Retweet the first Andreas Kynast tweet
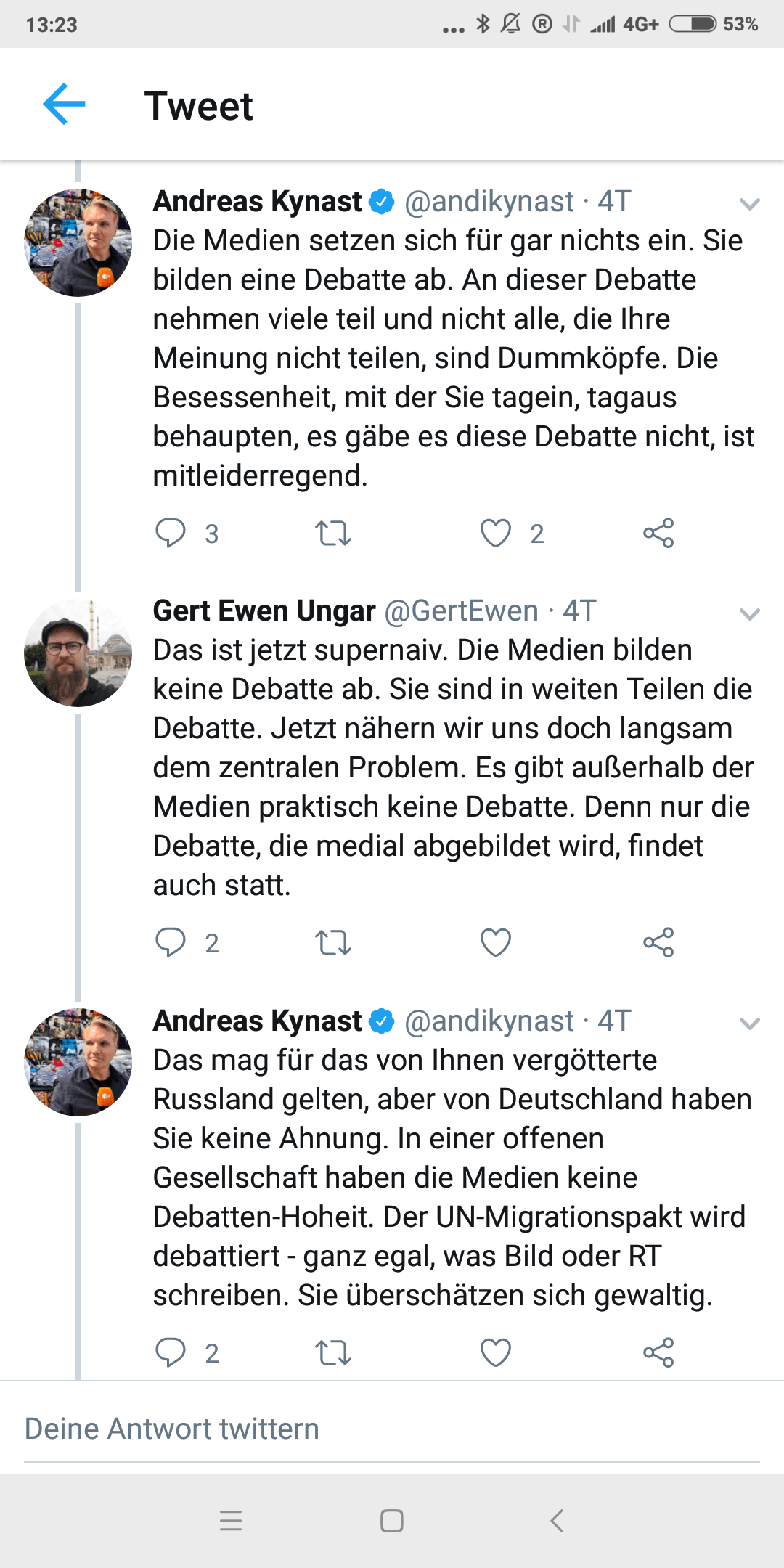 click(x=333, y=534)
